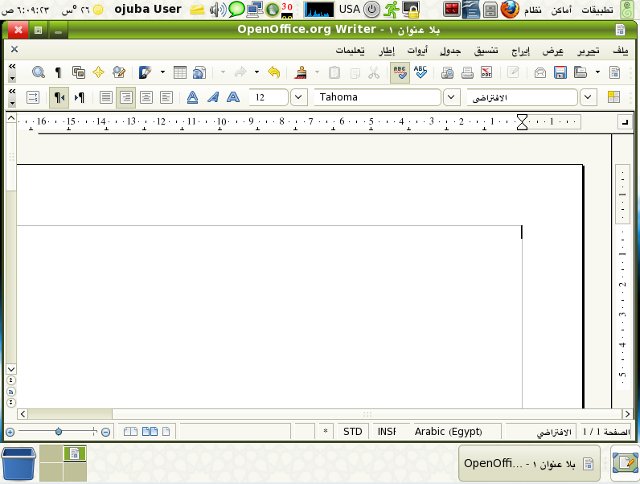Open the Navigator star icon
The width and height of the screenshot is (640, 484).
click(98, 73)
